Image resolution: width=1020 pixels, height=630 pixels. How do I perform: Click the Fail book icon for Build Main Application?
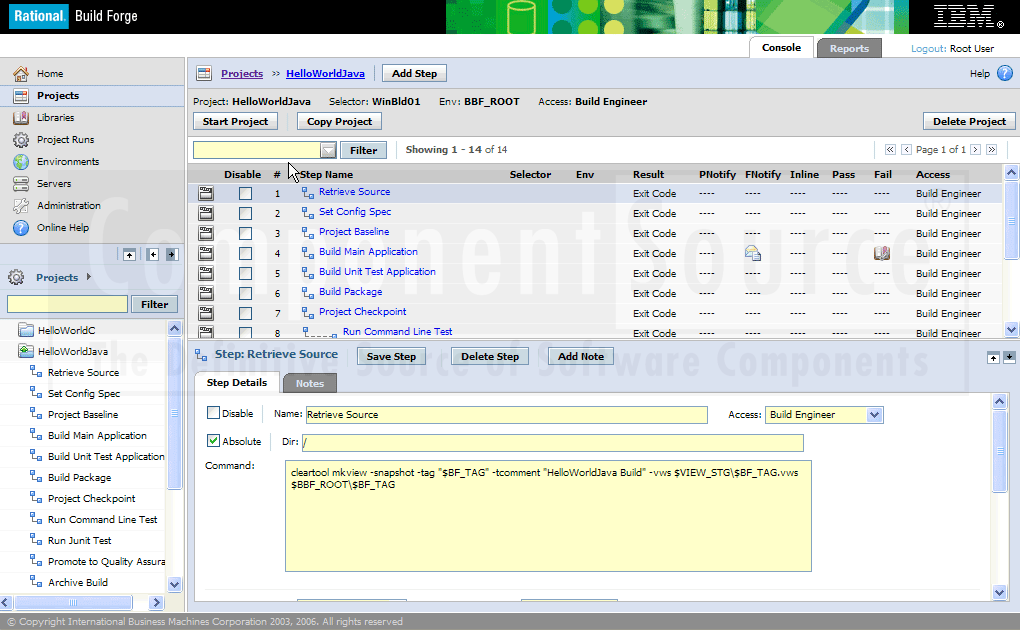click(882, 253)
